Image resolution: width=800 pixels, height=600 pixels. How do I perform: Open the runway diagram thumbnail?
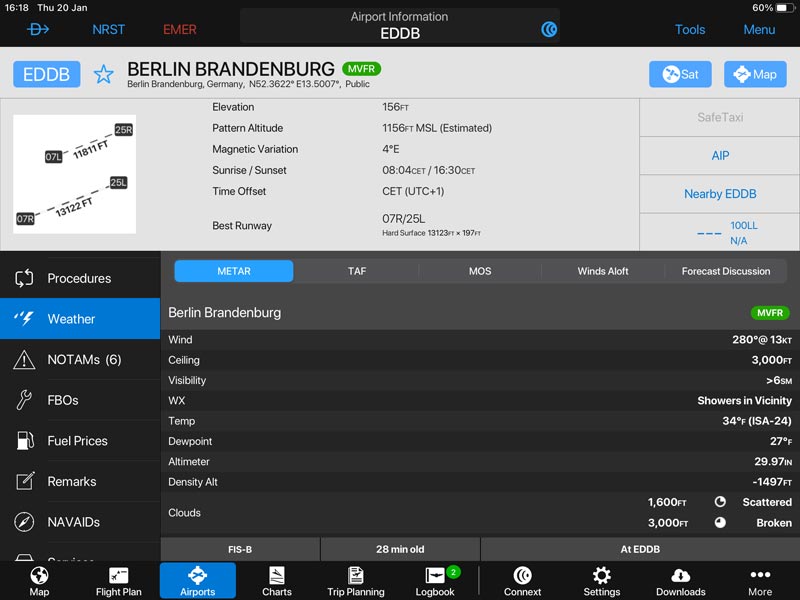coord(74,174)
